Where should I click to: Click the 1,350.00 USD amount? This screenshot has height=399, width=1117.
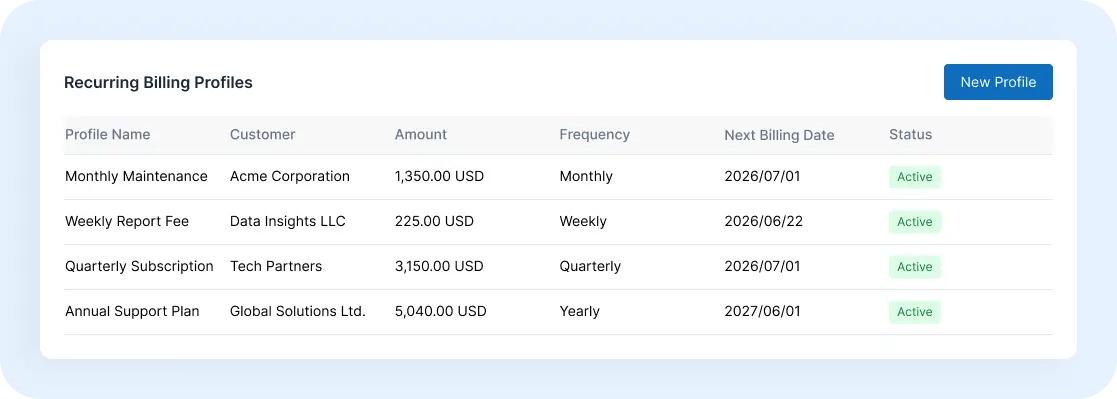coord(440,176)
